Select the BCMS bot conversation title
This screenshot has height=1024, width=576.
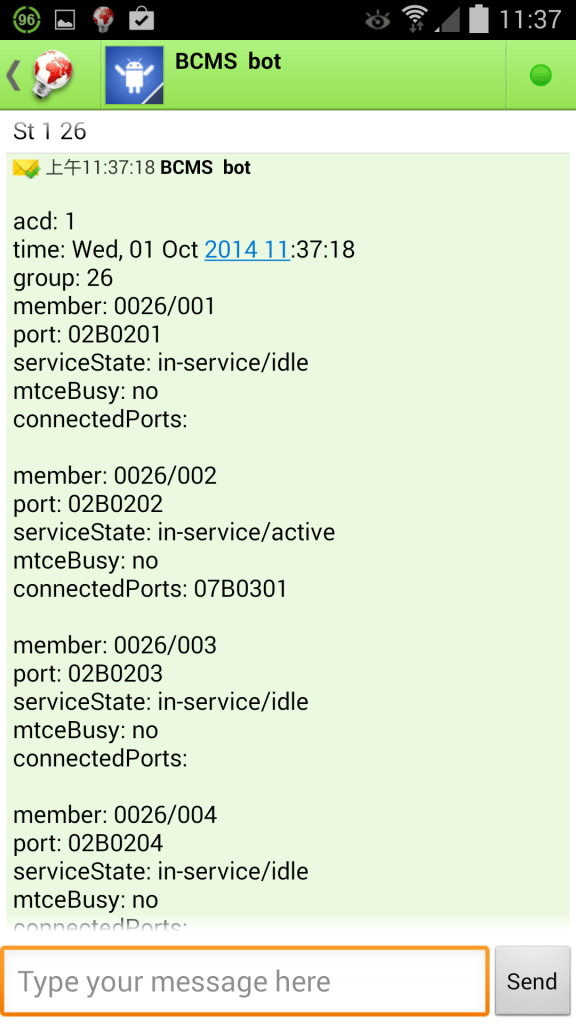click(225, 62)
